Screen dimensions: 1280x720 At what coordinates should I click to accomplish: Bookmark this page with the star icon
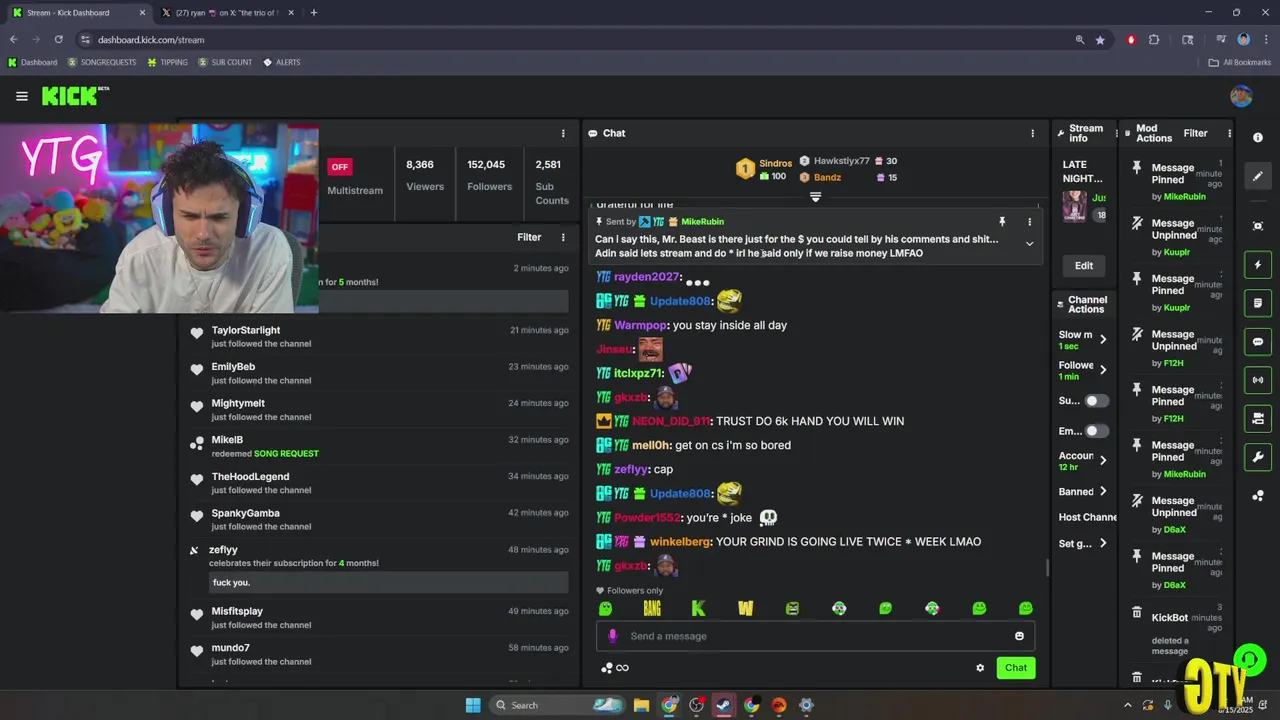(1100, 40)
